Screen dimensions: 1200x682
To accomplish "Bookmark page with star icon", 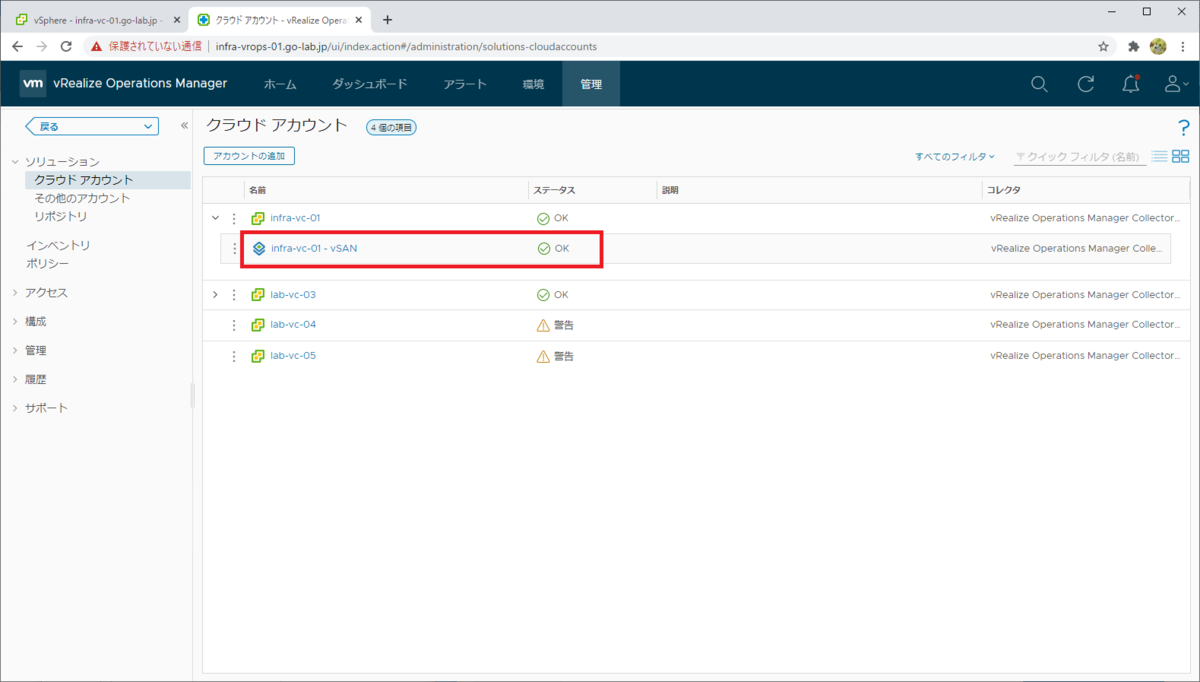I will (1104, 46).
